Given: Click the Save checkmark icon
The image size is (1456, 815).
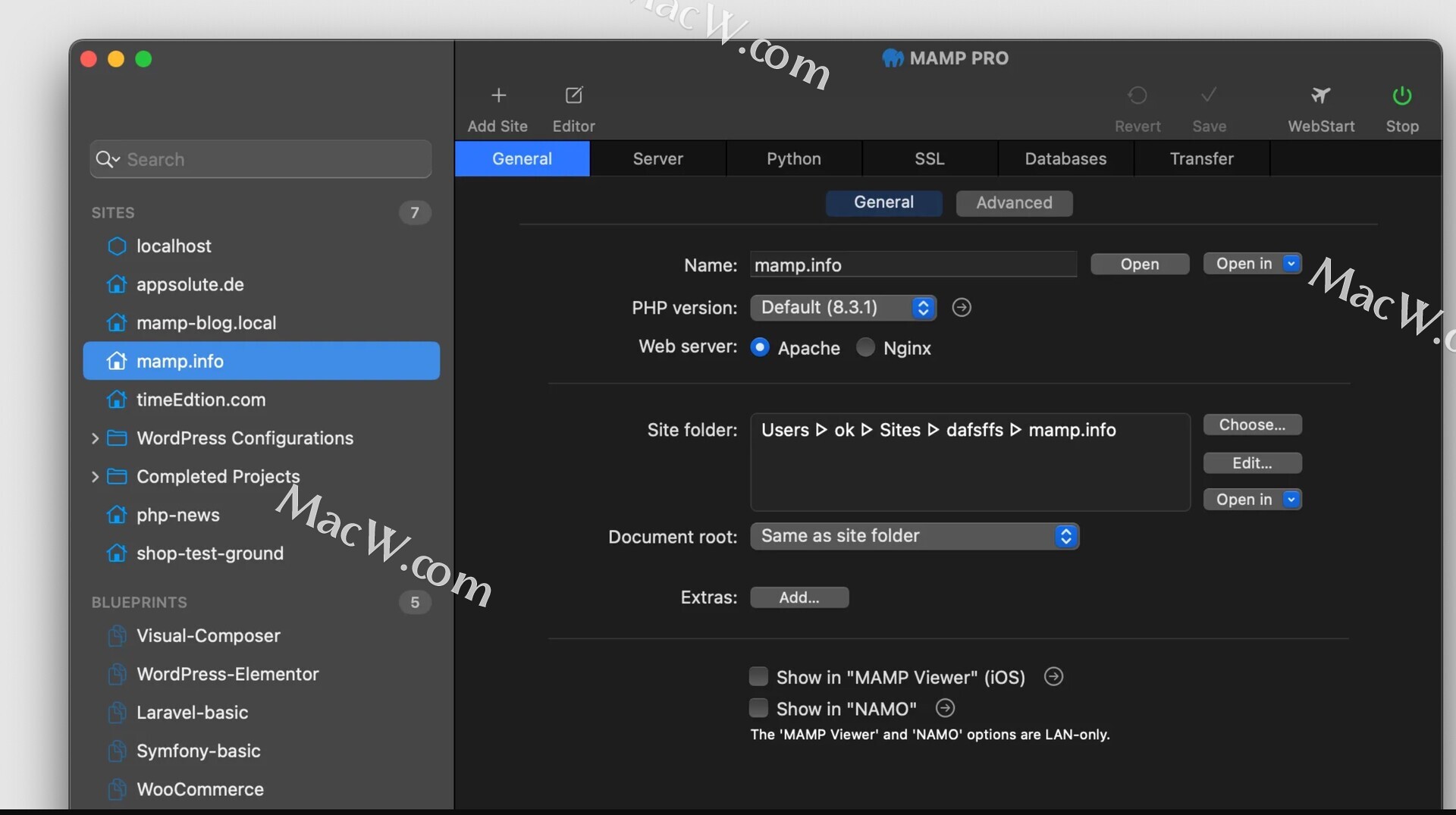Looking at the screenshot, I should pyautogui.click(x=1209, y=95).
